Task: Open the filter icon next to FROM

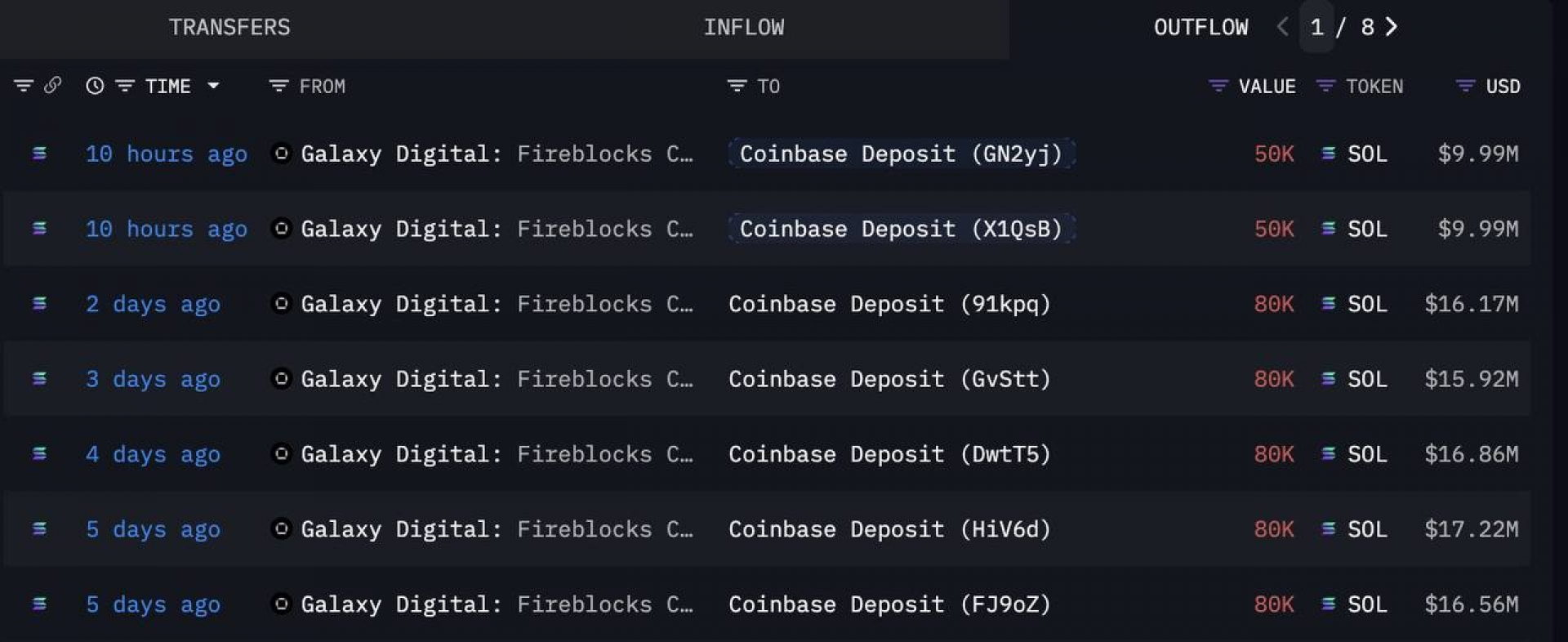Action: [278, 86]
